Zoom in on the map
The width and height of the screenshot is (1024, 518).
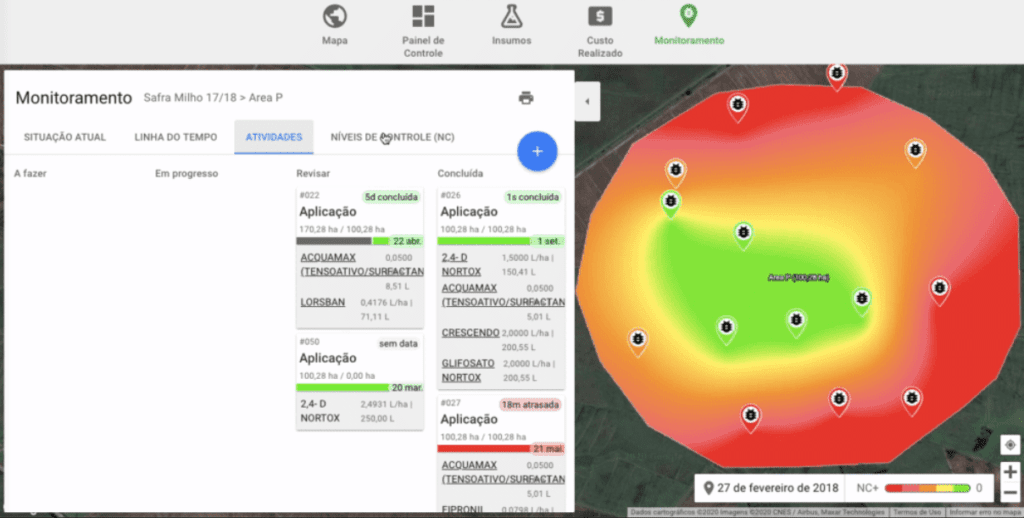1010,471
